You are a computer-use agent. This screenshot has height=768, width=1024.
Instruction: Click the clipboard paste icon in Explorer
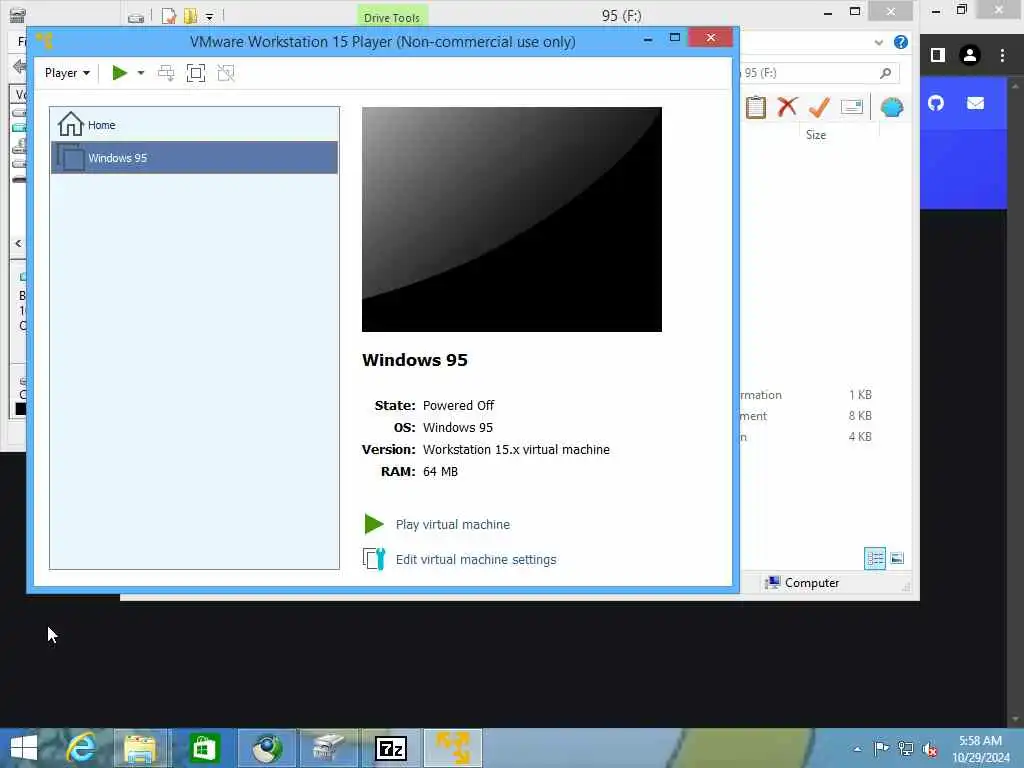pyautogui.click(x=756, y=107)
